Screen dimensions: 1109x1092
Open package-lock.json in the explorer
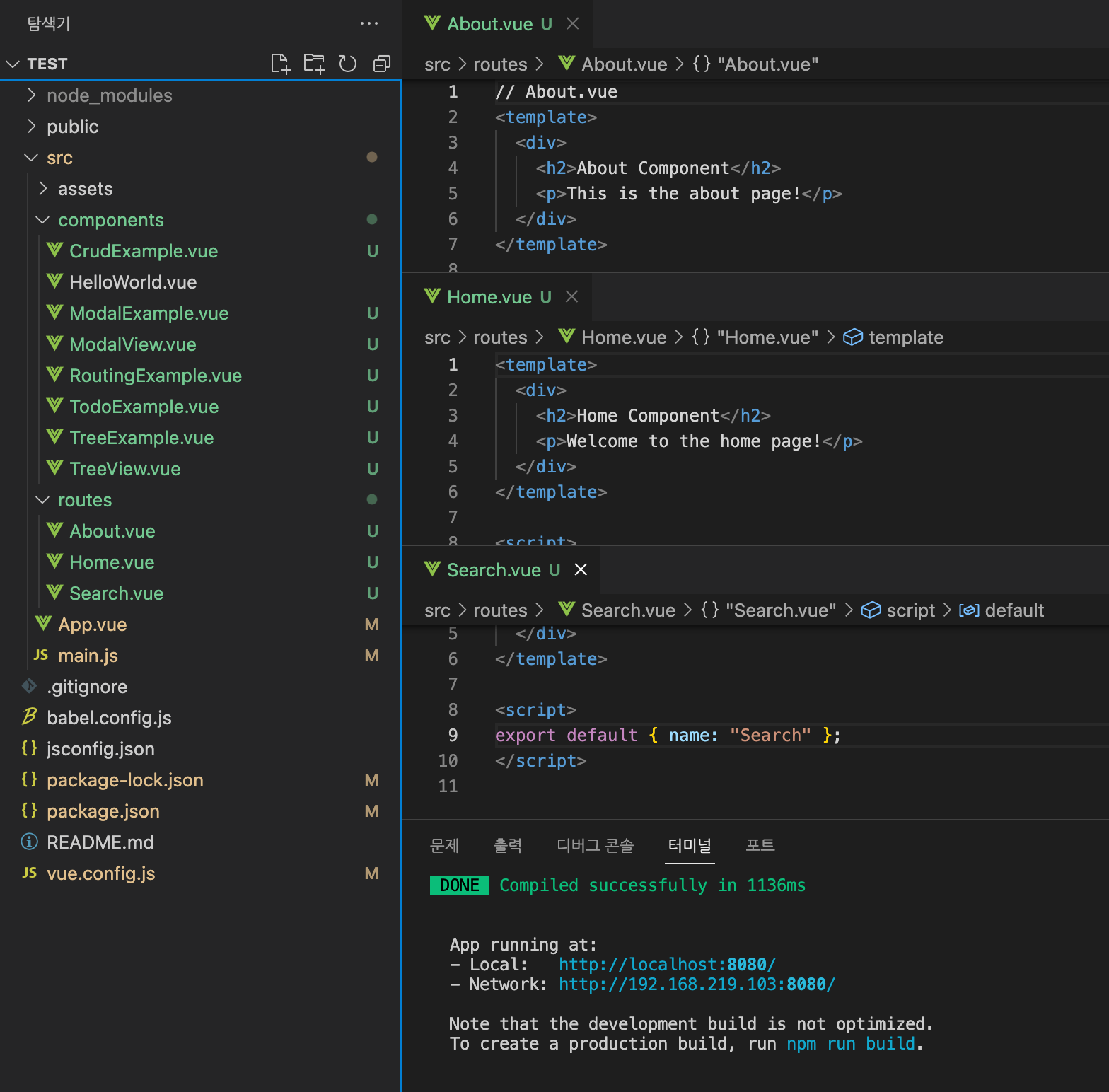(201, 779)
